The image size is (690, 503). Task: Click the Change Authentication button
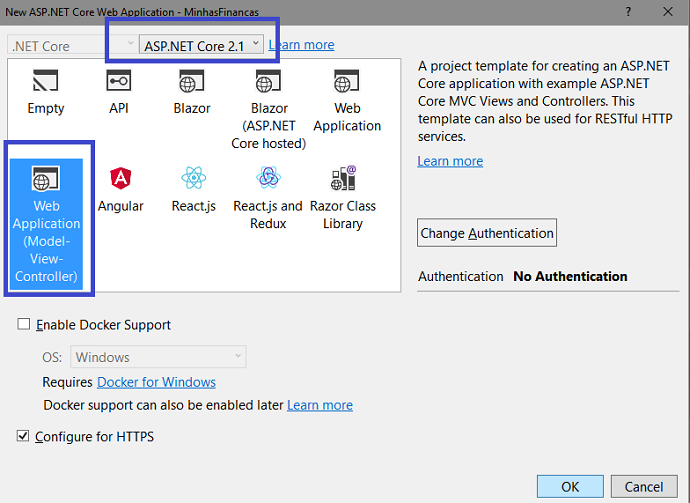(x=487, y=233)
